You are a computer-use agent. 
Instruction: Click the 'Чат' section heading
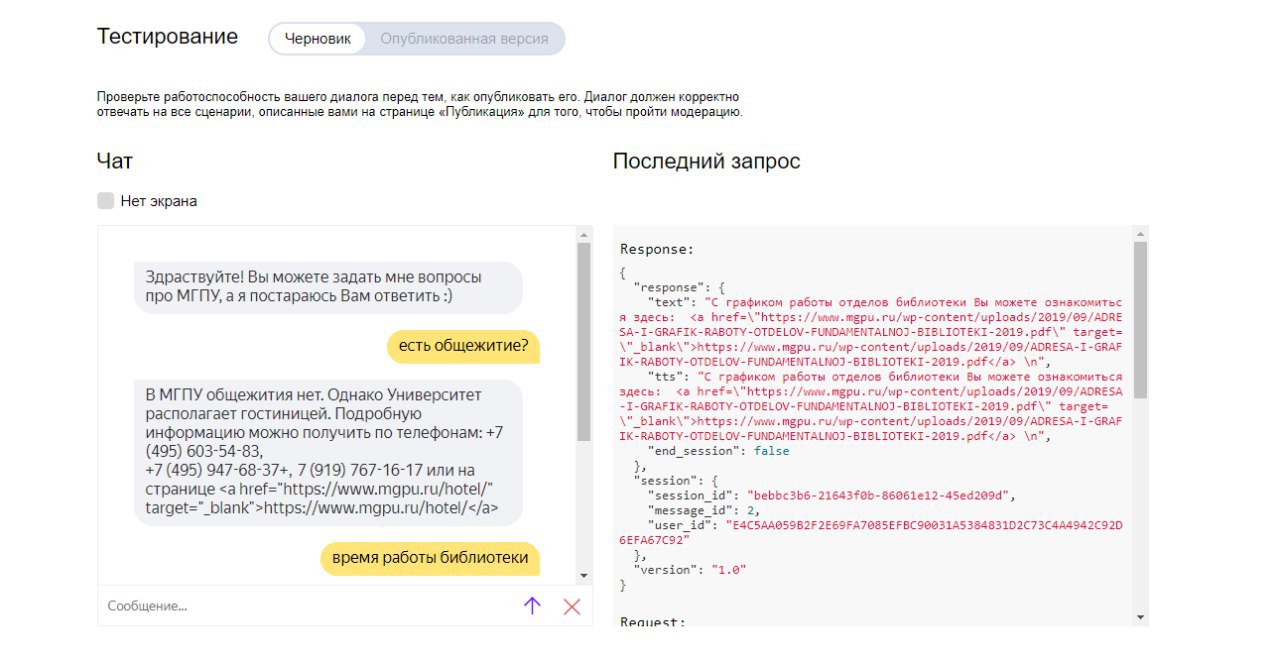[114, 161]
